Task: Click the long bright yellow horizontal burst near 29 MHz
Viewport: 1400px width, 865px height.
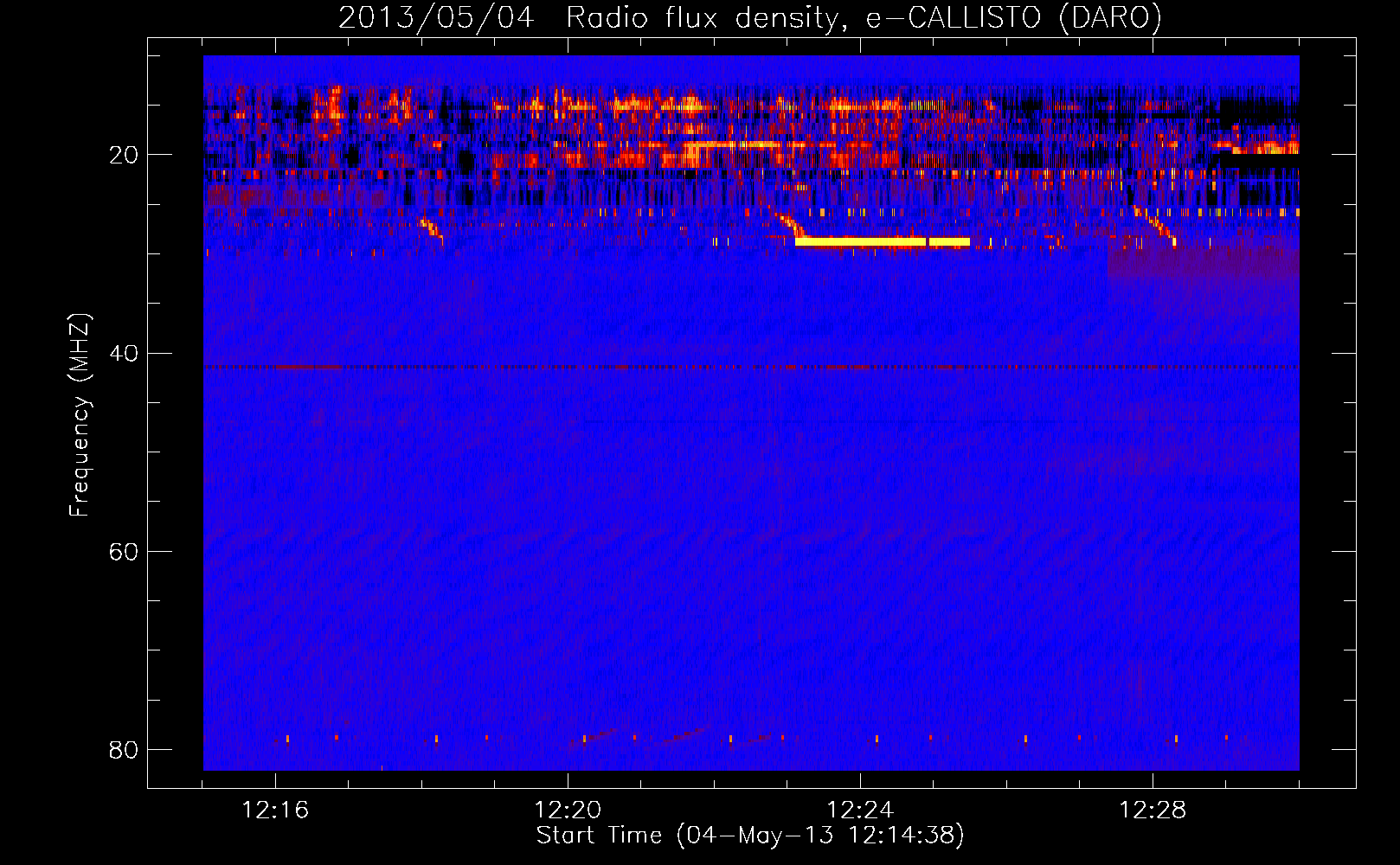Action: (883, 242)
